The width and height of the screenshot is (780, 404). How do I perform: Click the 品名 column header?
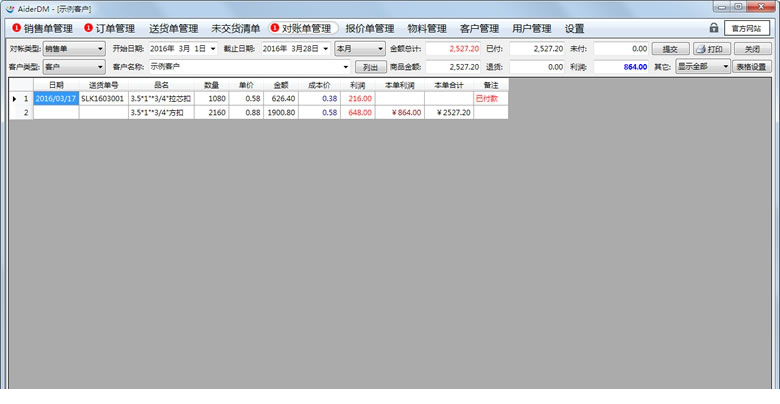(x=161, y=85)
